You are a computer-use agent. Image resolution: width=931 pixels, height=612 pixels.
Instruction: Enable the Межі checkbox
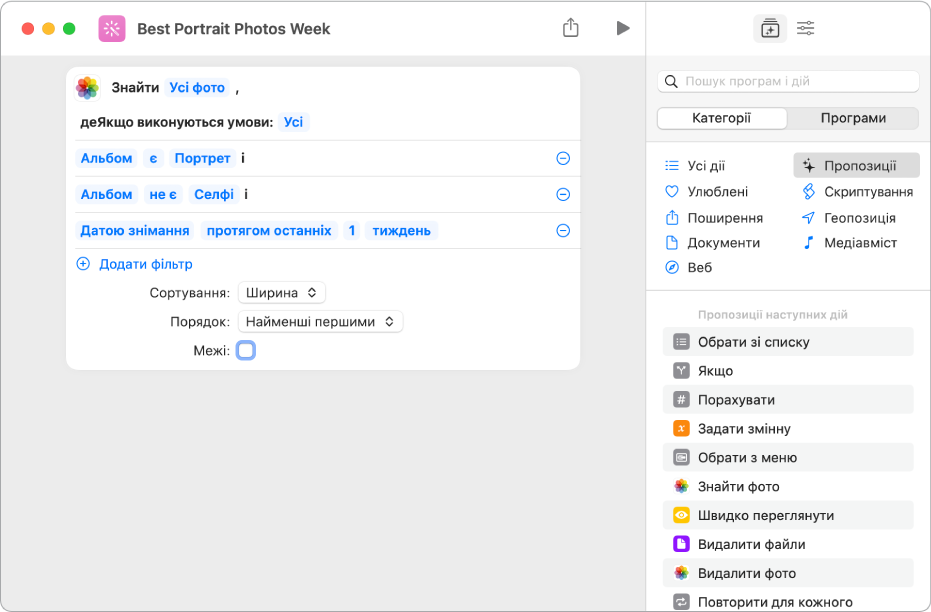[x=246, y=350]
